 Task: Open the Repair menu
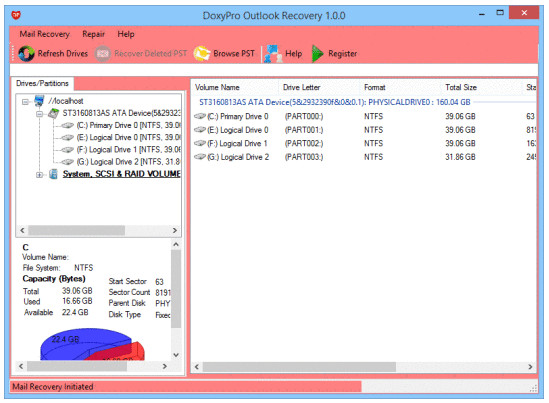click(x=93, y=34)
